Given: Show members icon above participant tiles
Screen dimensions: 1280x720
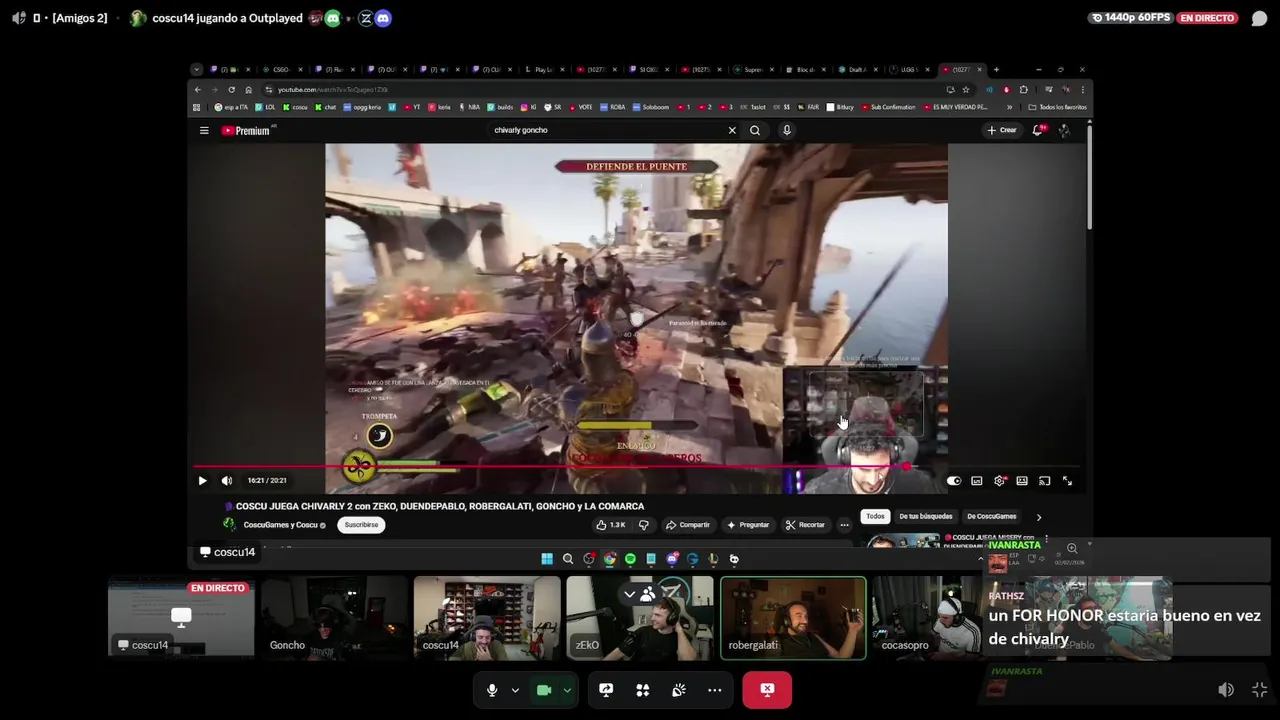Looking at the screenshot, I should pyautogui.click(x=648, y=594).
